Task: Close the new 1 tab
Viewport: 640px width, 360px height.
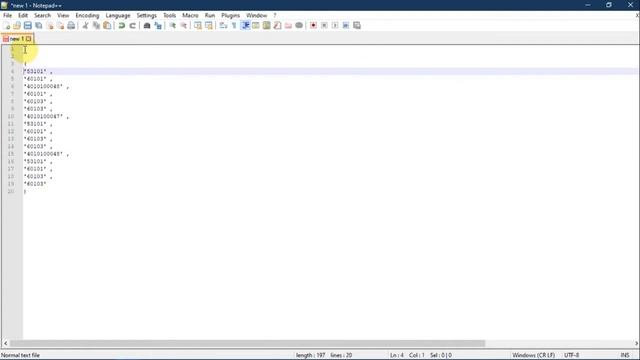Action: [x=29, y=39]
